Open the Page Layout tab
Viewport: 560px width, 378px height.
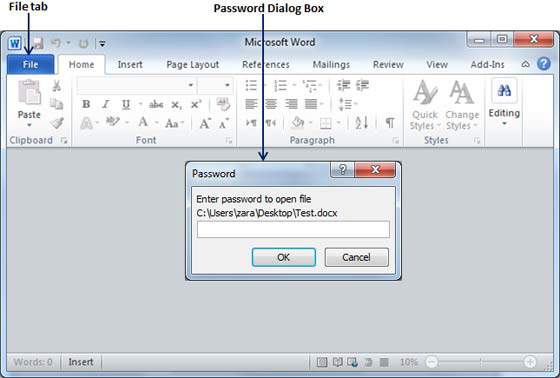click(192, 65)
